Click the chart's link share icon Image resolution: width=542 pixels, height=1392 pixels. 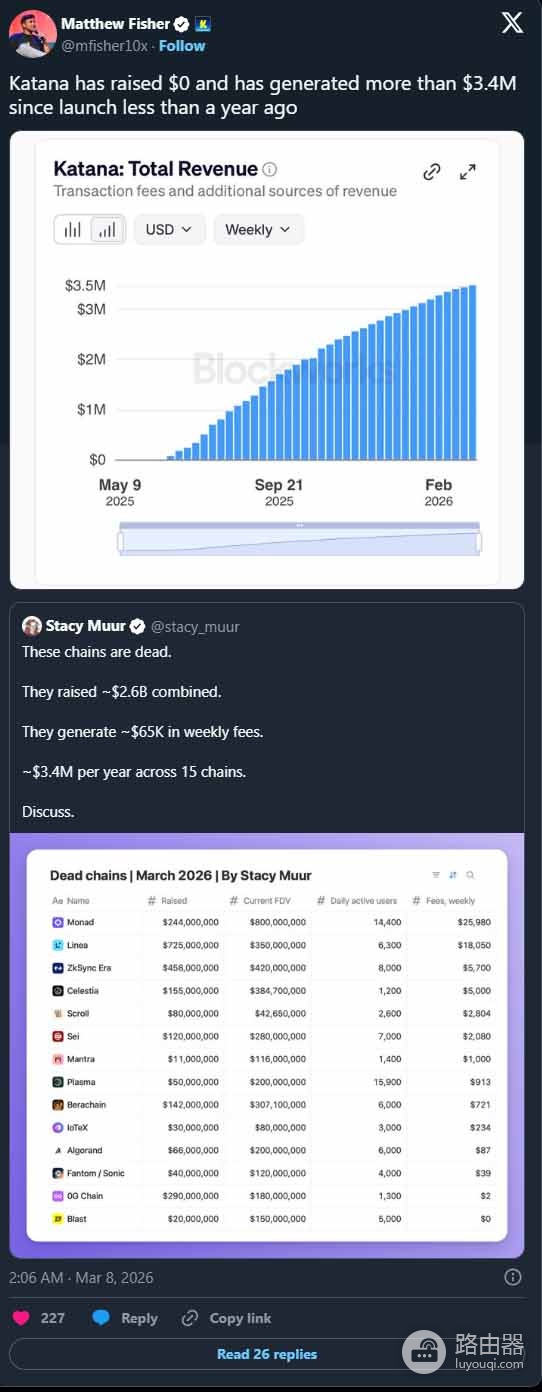pos(432,172)
